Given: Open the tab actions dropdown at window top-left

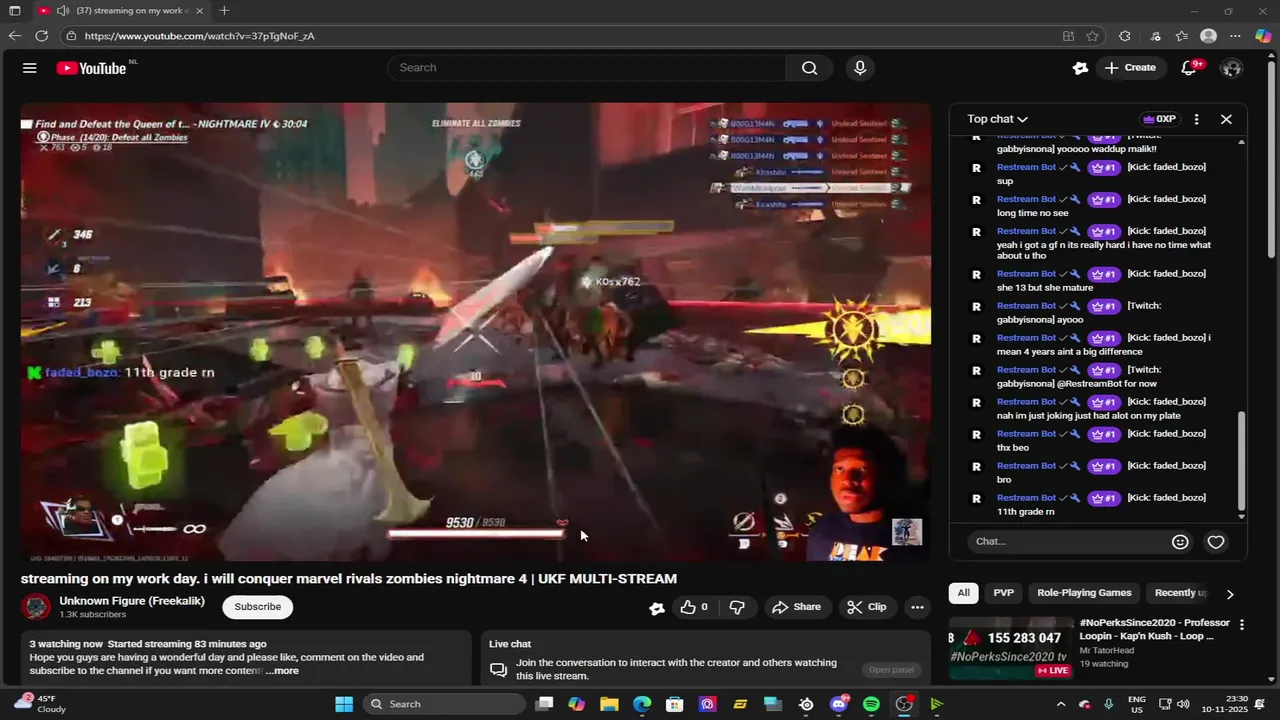Looking at the screenshot, I should [x=14, y=11].
